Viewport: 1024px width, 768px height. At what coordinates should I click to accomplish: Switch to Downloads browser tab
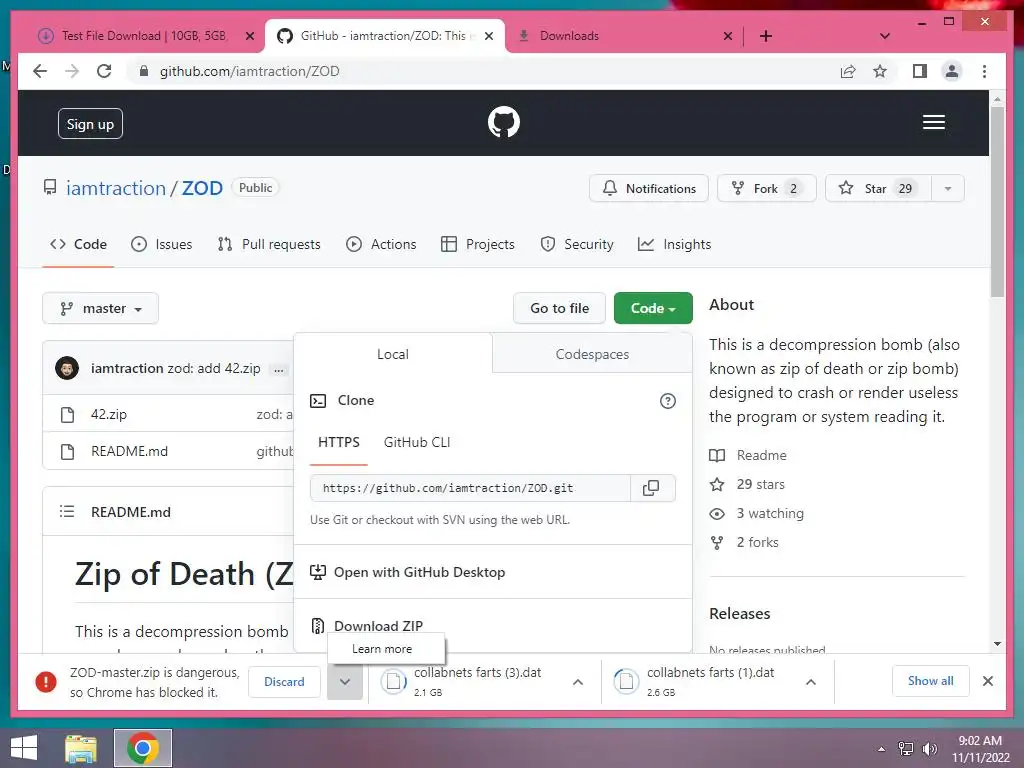[x=624, y=36]
